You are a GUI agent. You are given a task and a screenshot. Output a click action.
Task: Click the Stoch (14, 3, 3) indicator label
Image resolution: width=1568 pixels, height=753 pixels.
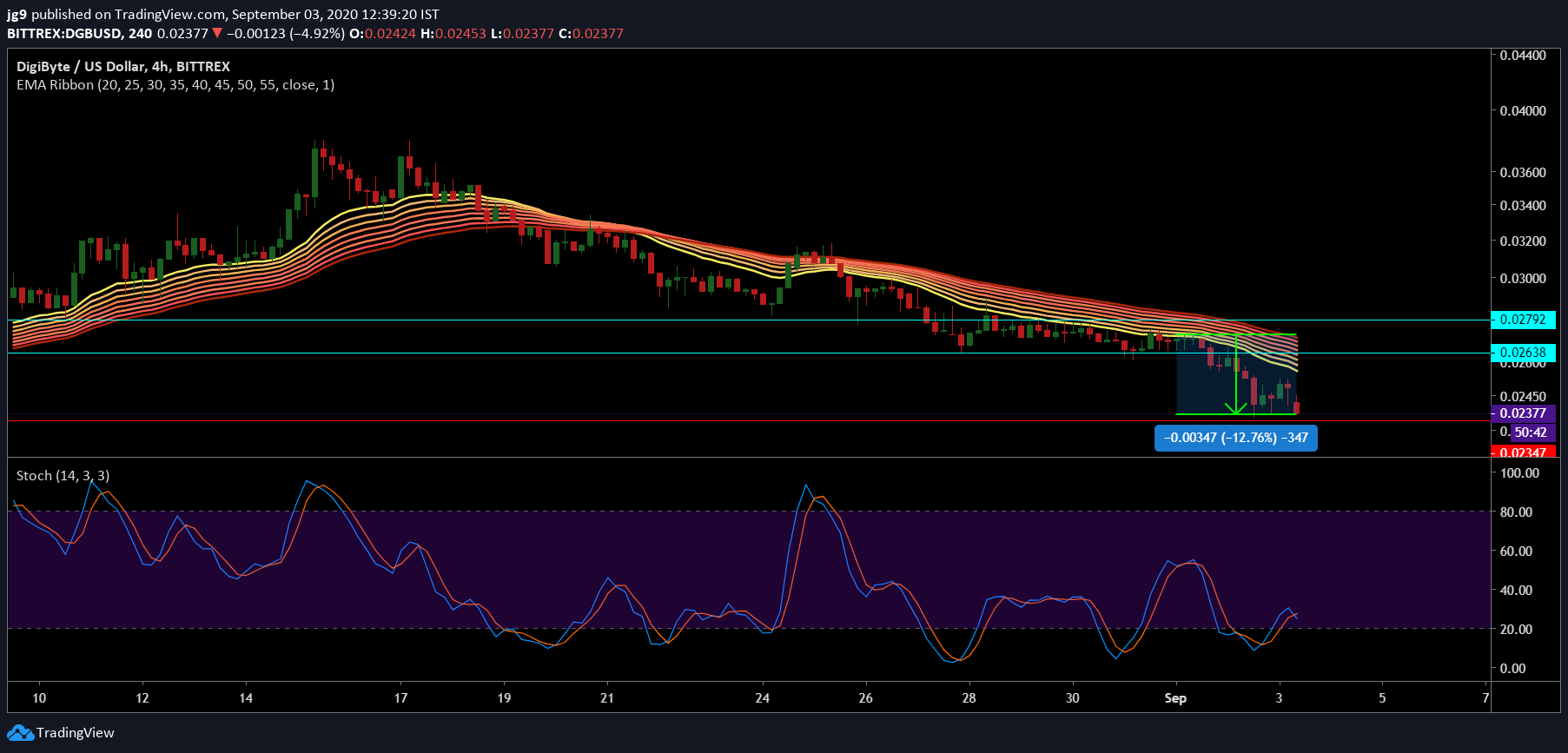pyautogui.click(x=63, y=476)
